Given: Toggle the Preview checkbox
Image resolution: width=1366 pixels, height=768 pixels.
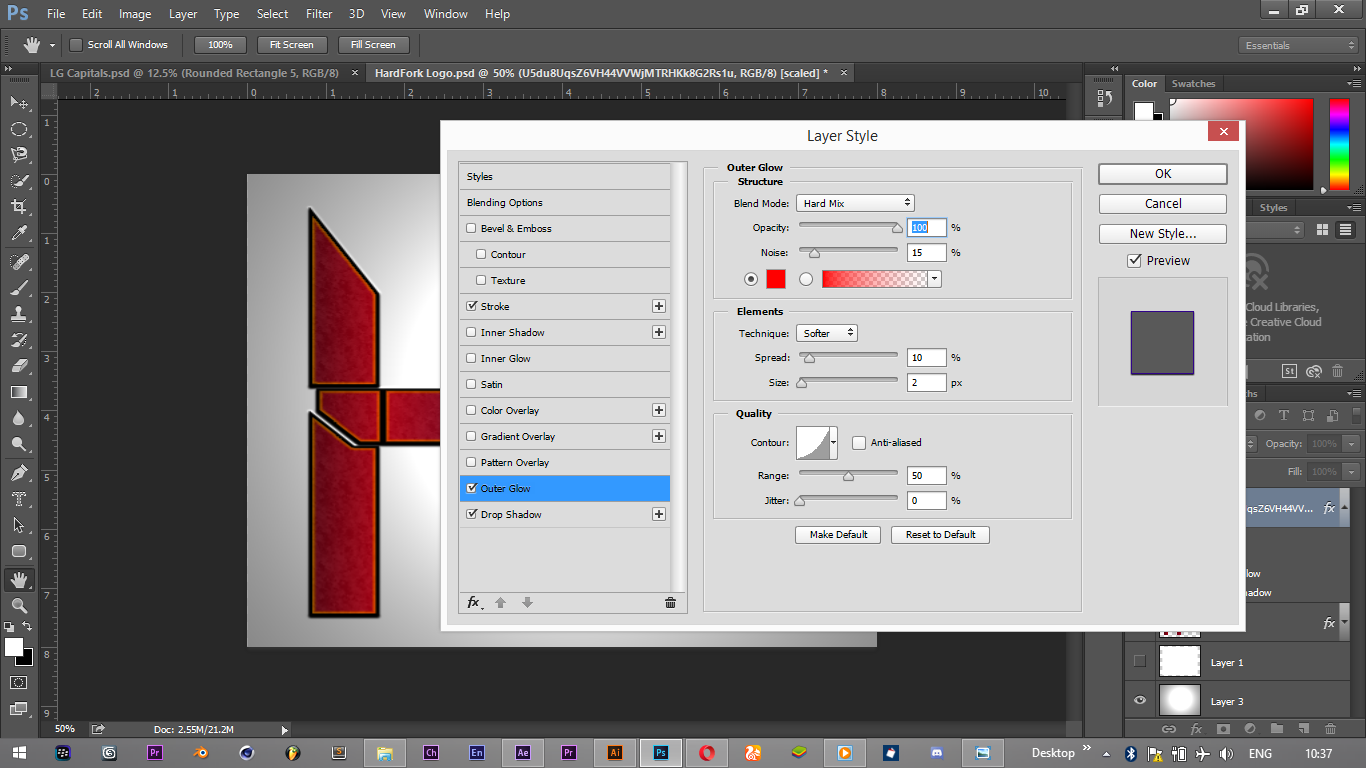Looking at the screenshot, I should pyautogui.click(x=1134, y=260).
